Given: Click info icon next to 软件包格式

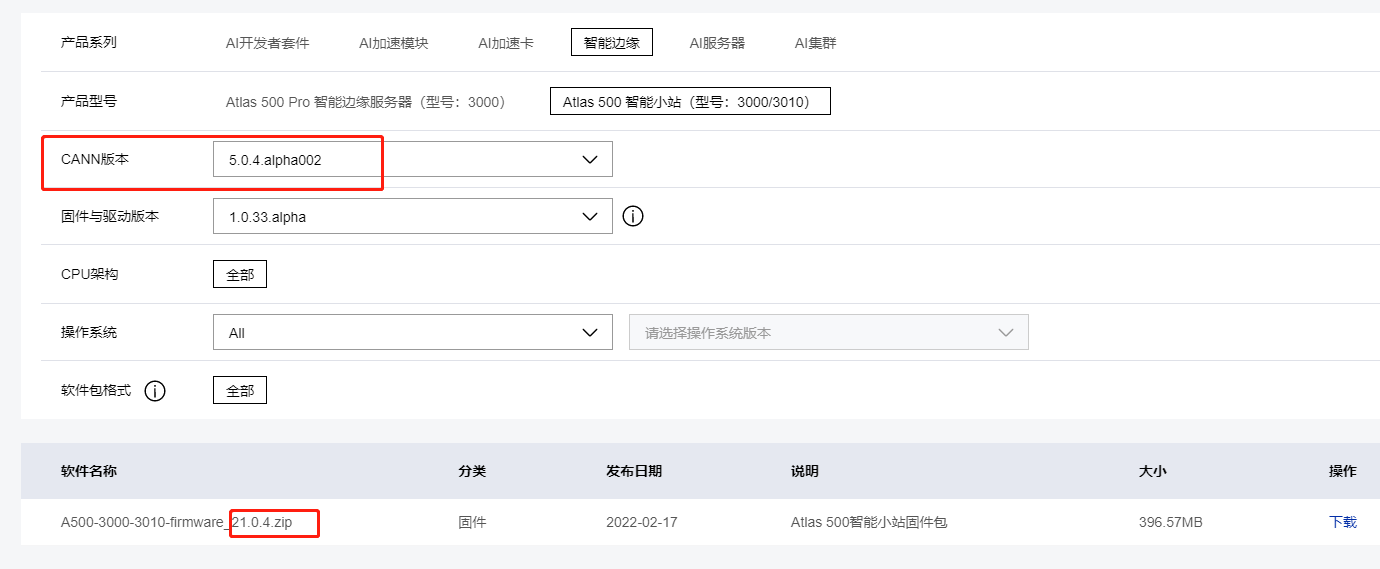Looking at the screenshot, I should (x=154, y=391).
